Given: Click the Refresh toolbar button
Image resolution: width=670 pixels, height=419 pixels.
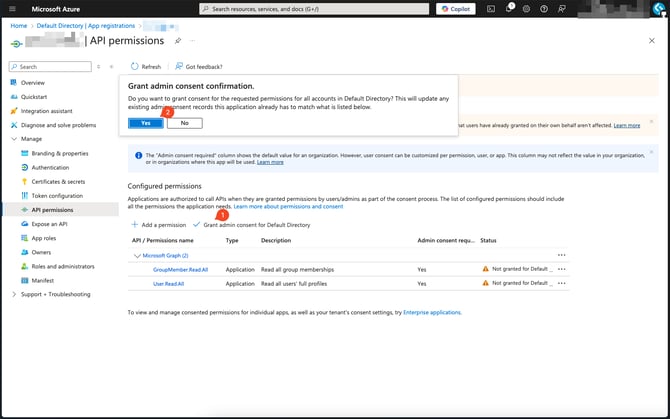Looking at the screenshot, I should click(x=146, y=67).
